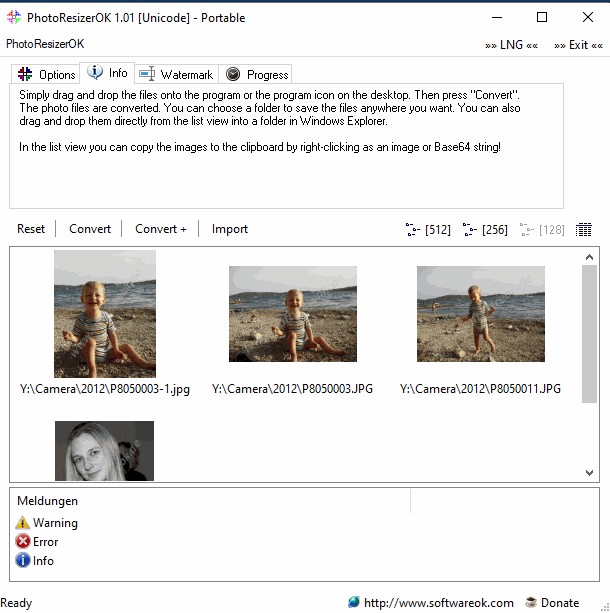
Task: Click the Y:\Camera\2012\P8050003.JPG file name
Action: point(292,389)
